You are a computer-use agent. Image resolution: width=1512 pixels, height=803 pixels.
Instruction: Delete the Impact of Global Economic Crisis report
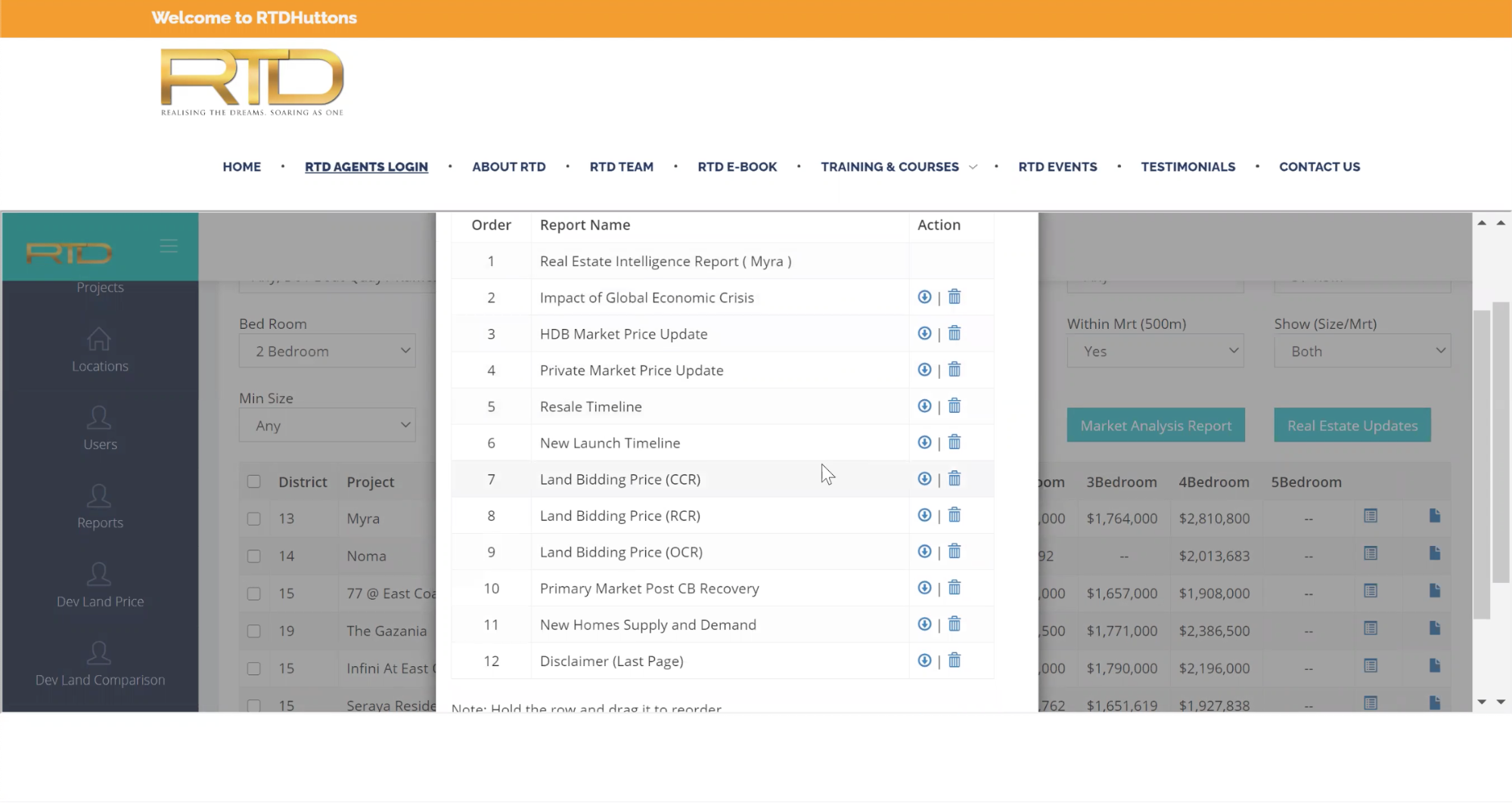955,297
